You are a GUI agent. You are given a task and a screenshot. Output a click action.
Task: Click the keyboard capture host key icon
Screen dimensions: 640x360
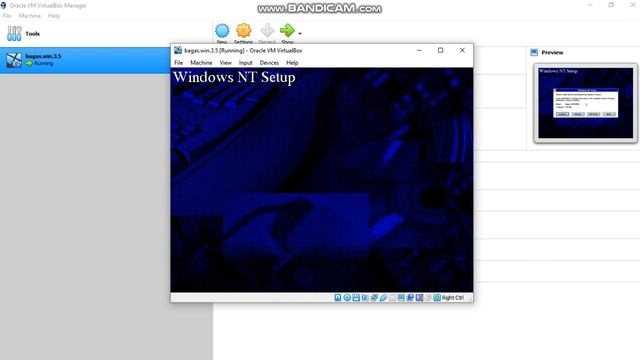coord(437,298)
